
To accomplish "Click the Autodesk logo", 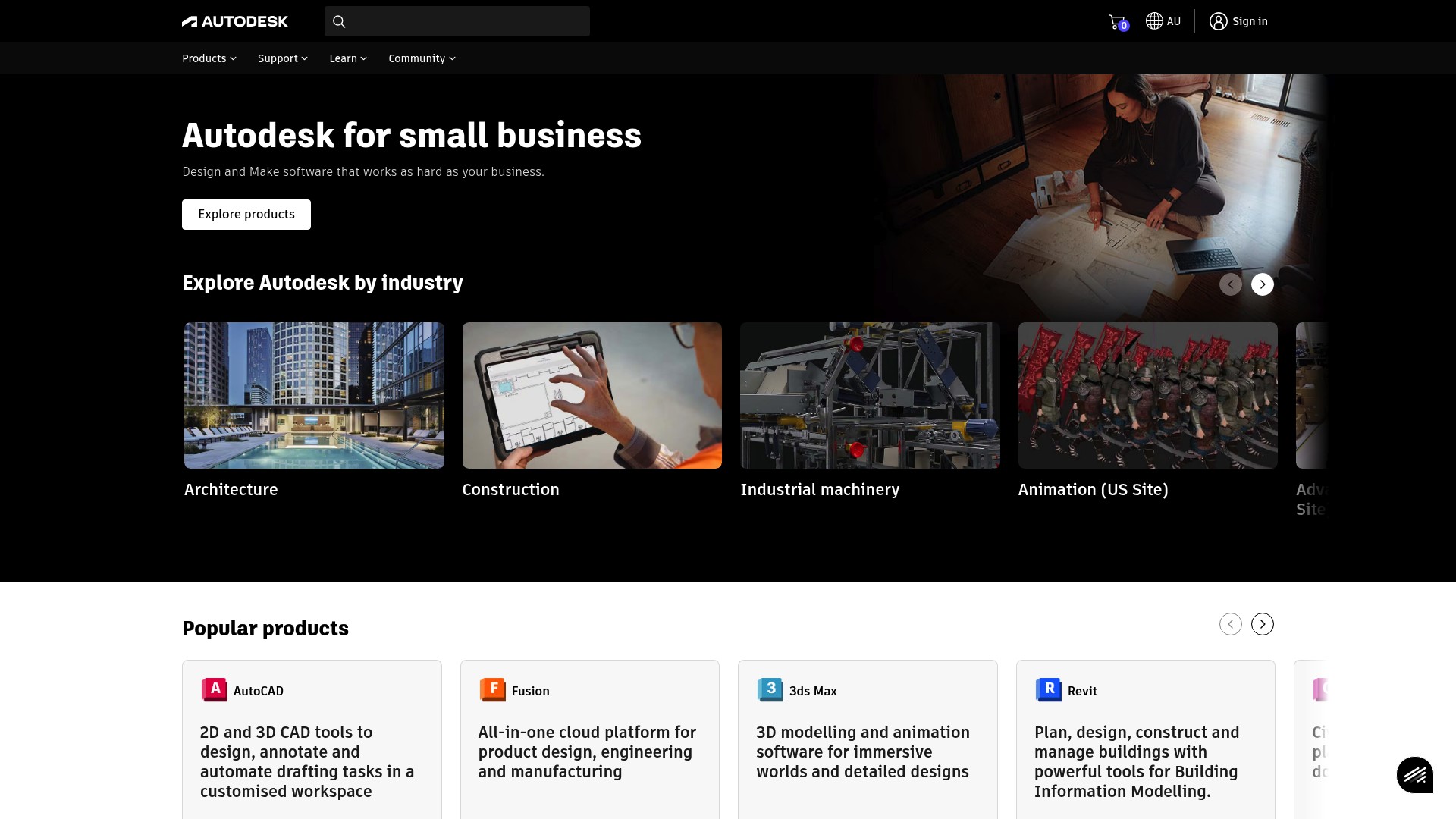I will coord(235,21).
